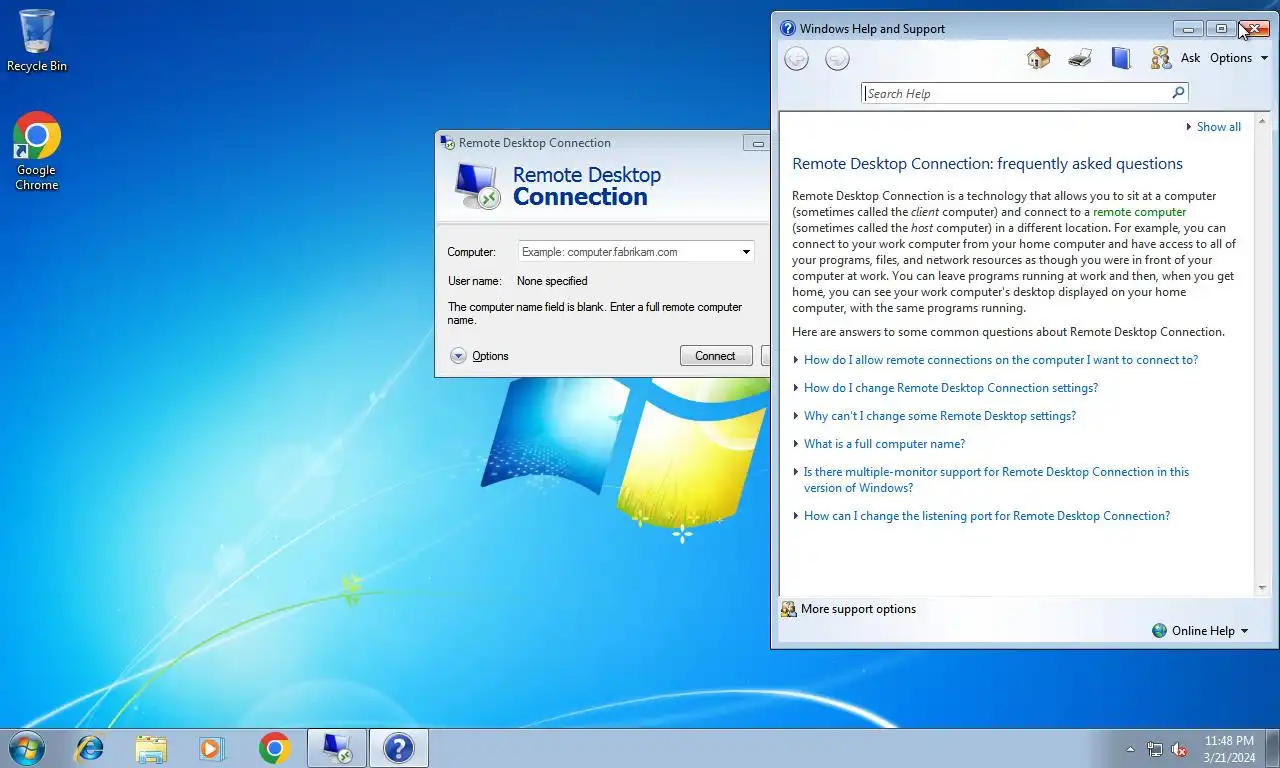Print the current help topic
Image resolution: width=1280 pixels, height=768 pixels.
1080,58
